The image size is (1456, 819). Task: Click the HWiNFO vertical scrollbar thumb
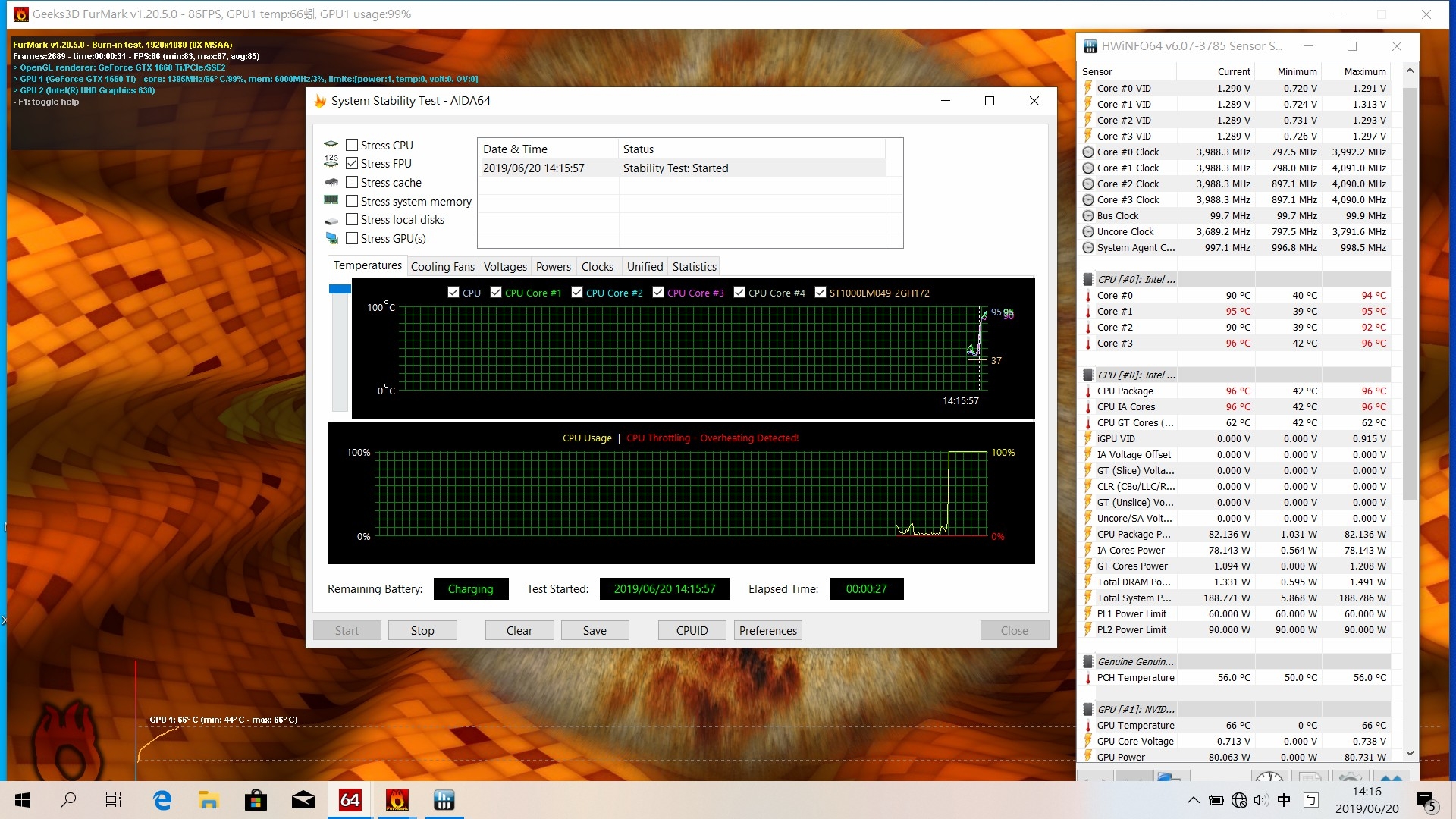click(x=1410, y=293)
